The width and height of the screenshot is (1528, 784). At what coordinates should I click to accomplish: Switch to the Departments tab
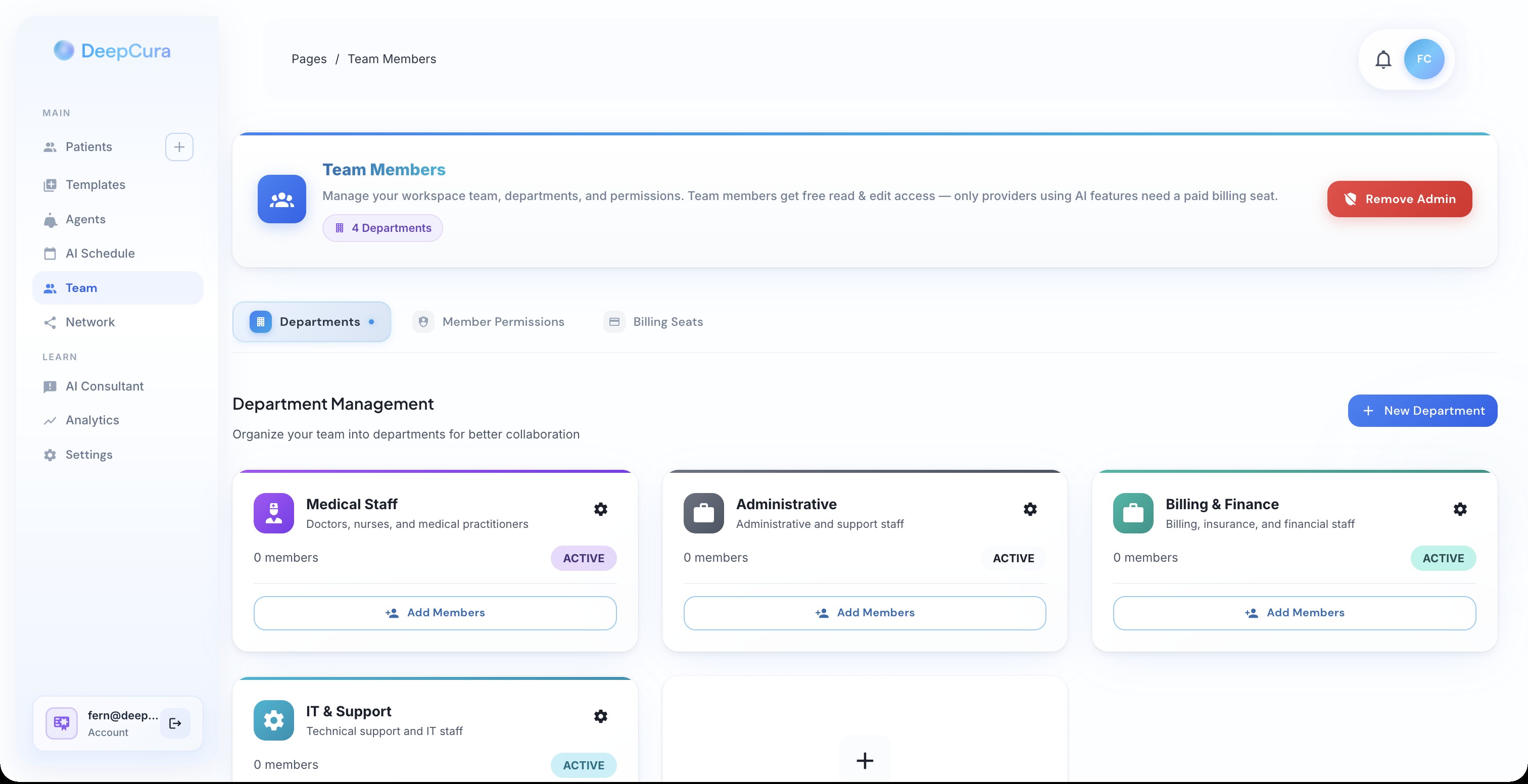coord(311,322)
